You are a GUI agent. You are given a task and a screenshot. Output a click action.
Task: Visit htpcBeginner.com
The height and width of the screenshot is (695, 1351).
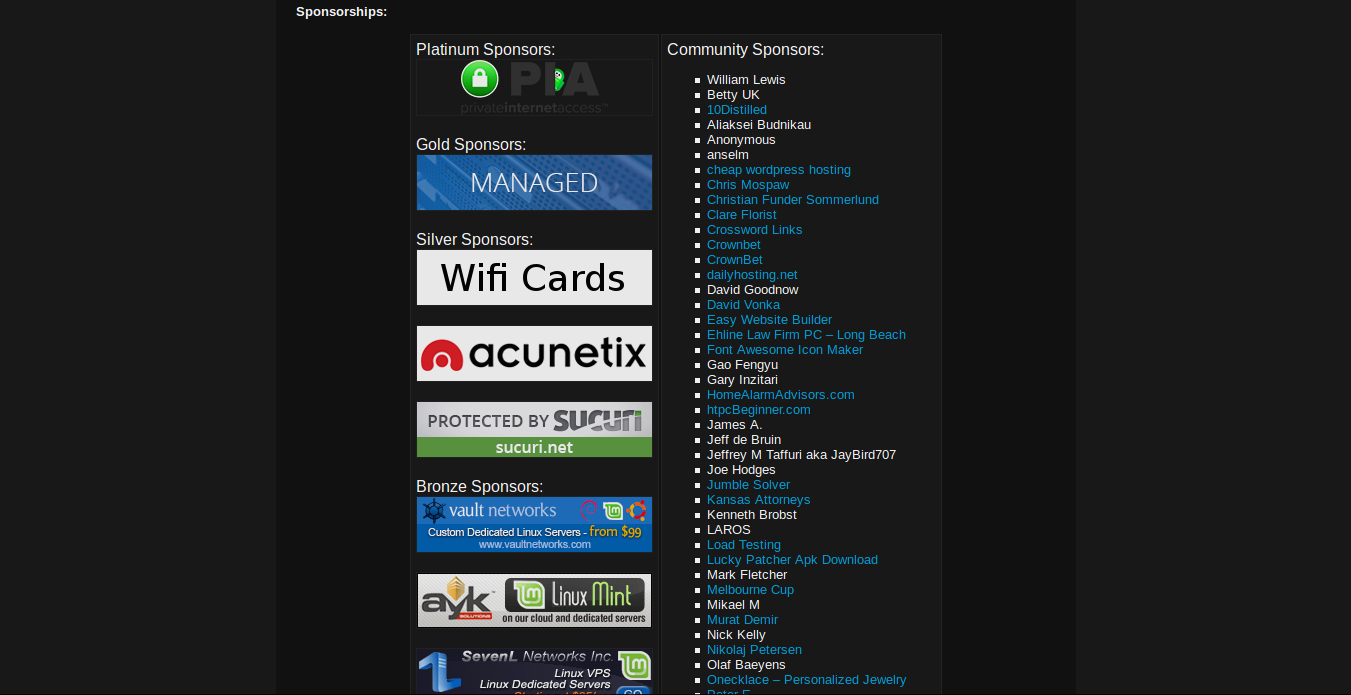click(x=759, y=410)
